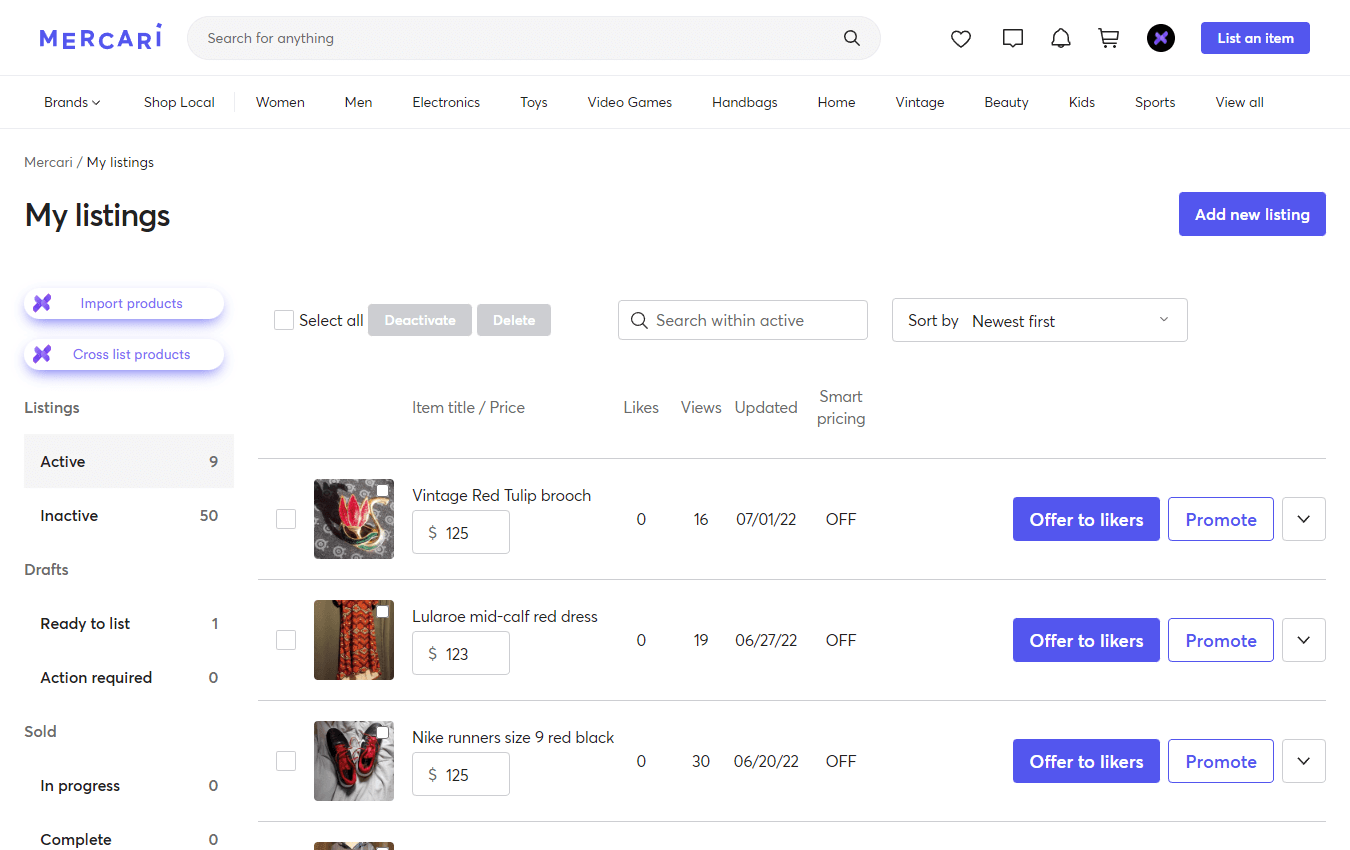The height and width of the screenshot is (850, 1350).
Task: Expand the Brands menu dropdown
Action: tap(71, 101)
